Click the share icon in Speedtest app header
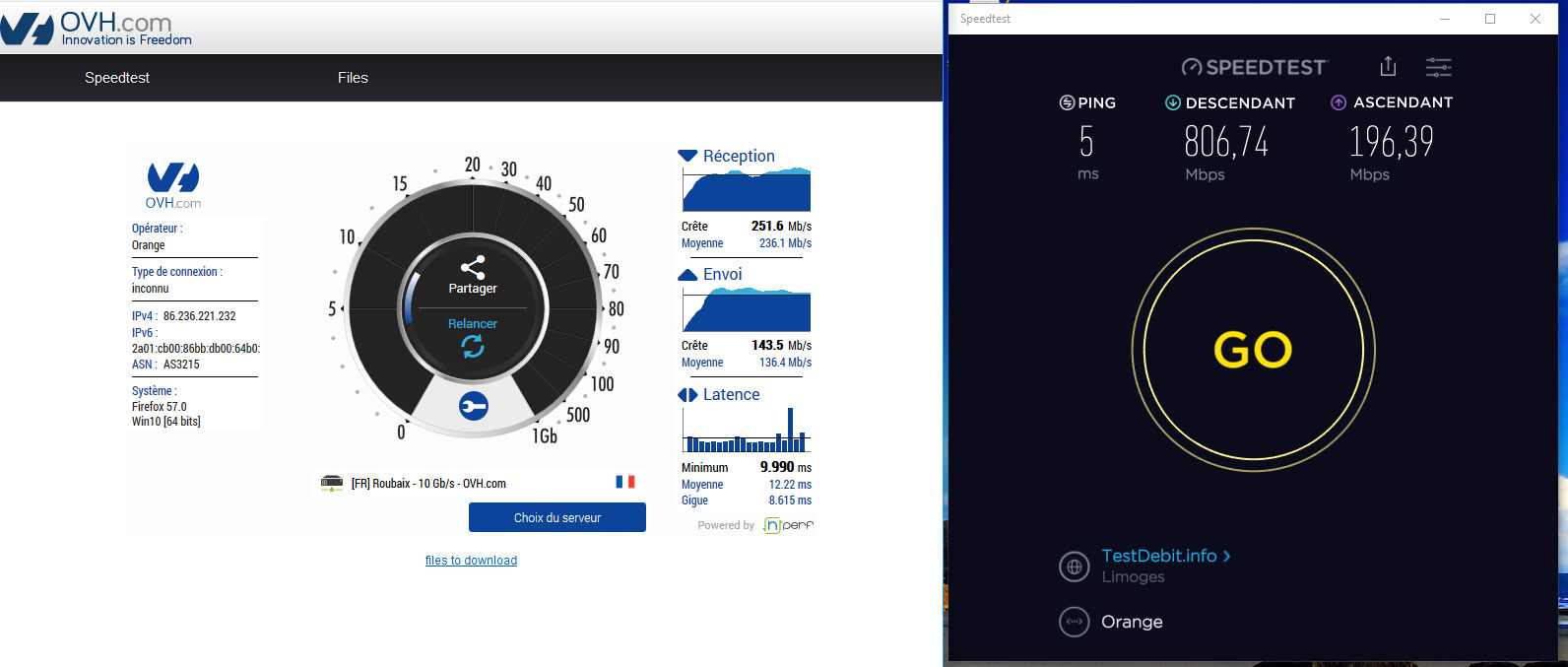Viewport: 1568px width, 667px height. coord(1388,66)
